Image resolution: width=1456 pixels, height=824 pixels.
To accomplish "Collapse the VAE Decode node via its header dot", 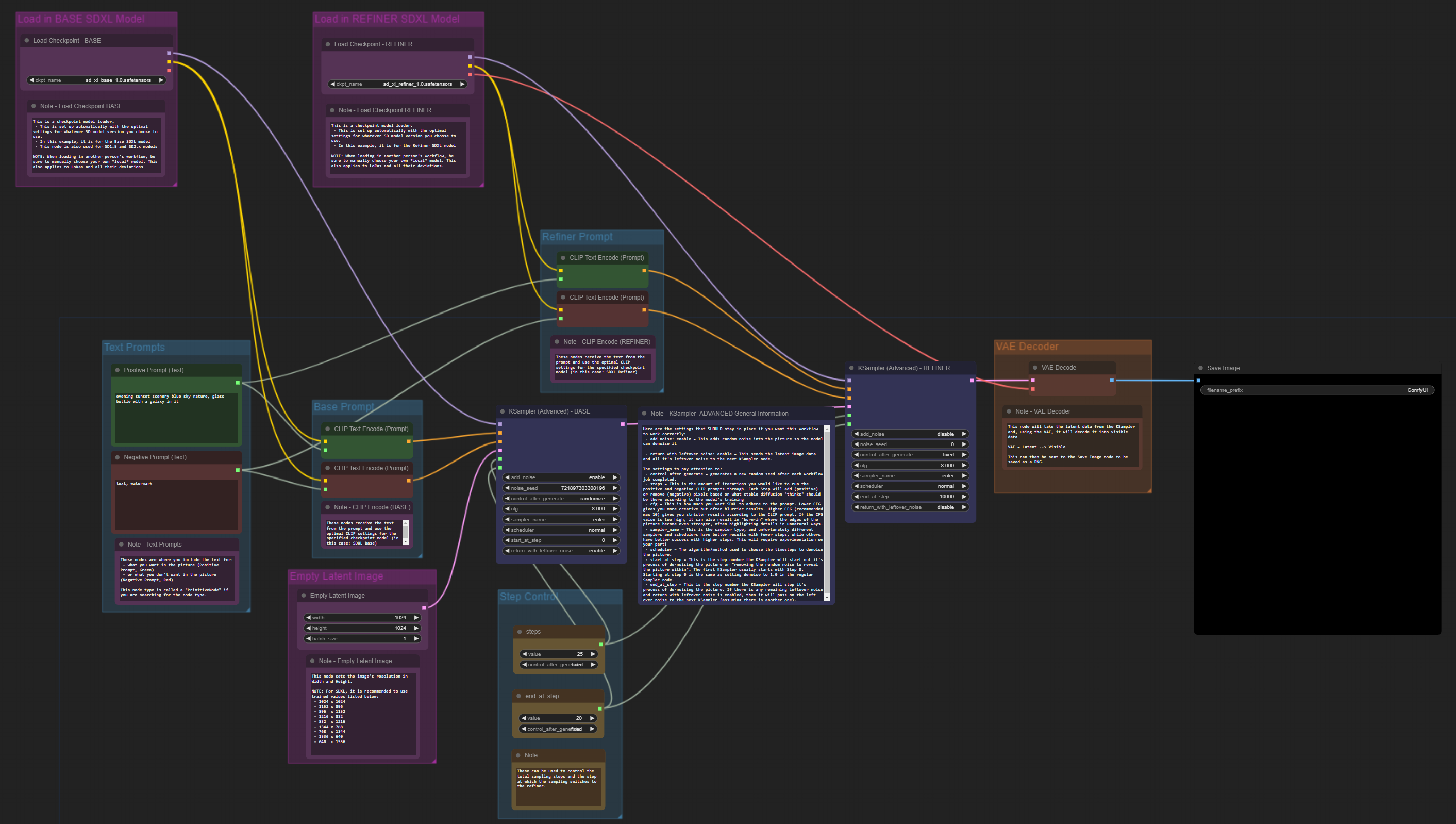I will tap(1034, 367).
